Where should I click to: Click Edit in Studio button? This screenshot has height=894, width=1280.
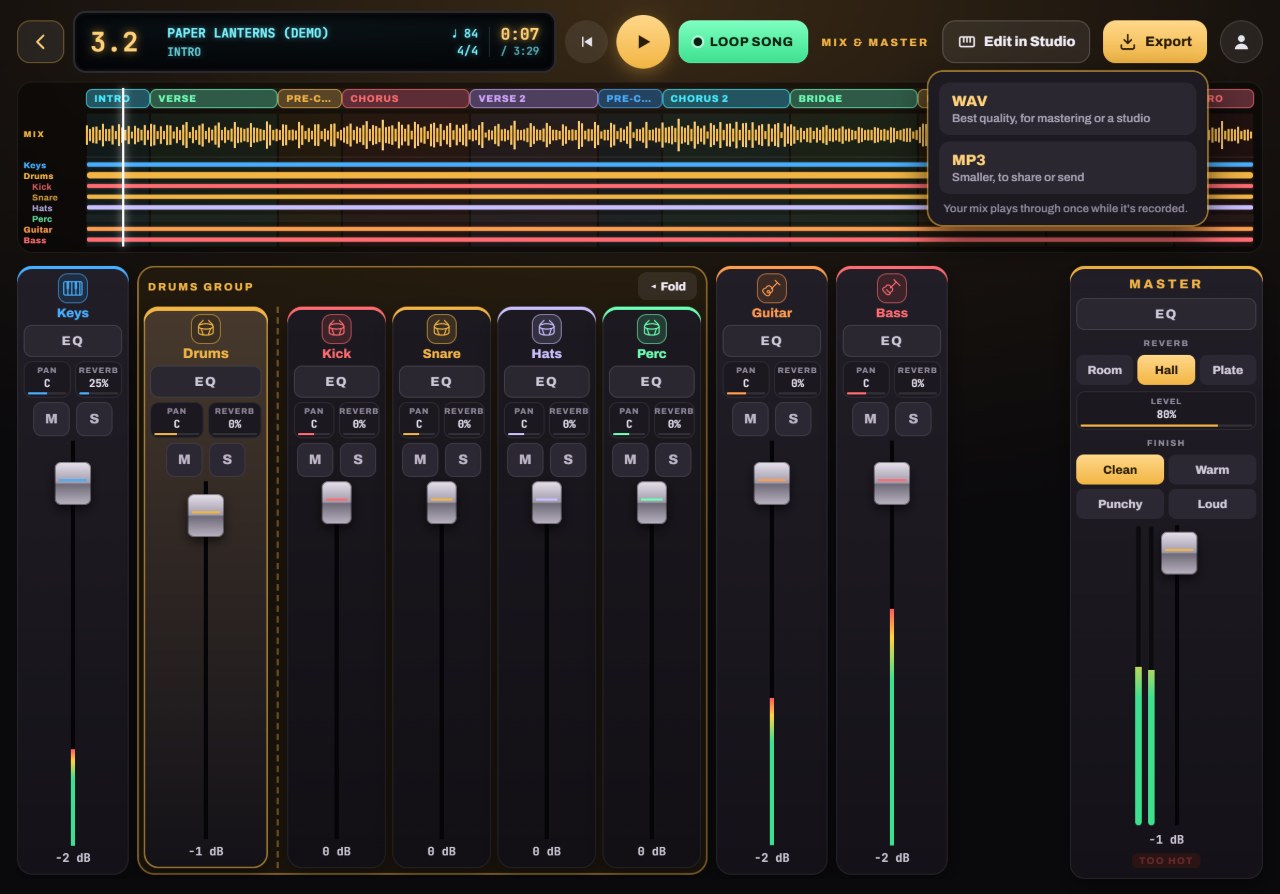pos(1016,42)
